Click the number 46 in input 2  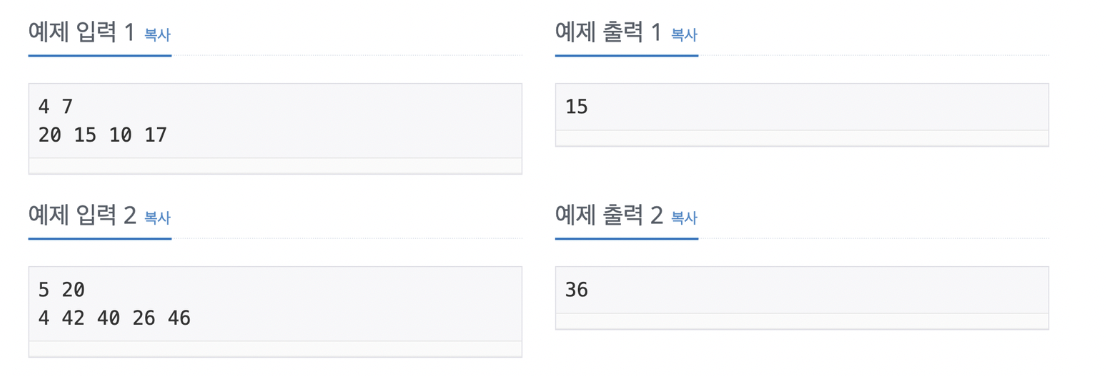(179, 317)
